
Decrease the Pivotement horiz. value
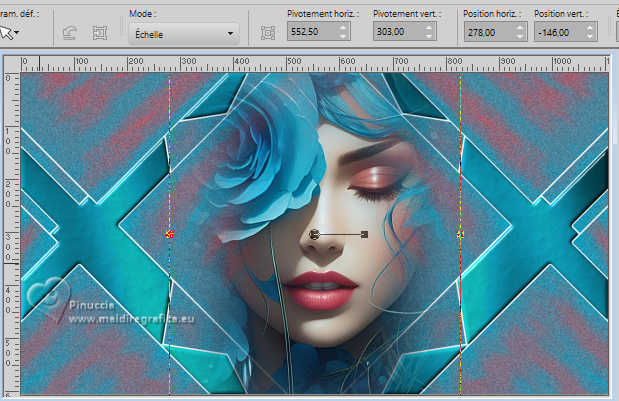coord(343,36)
